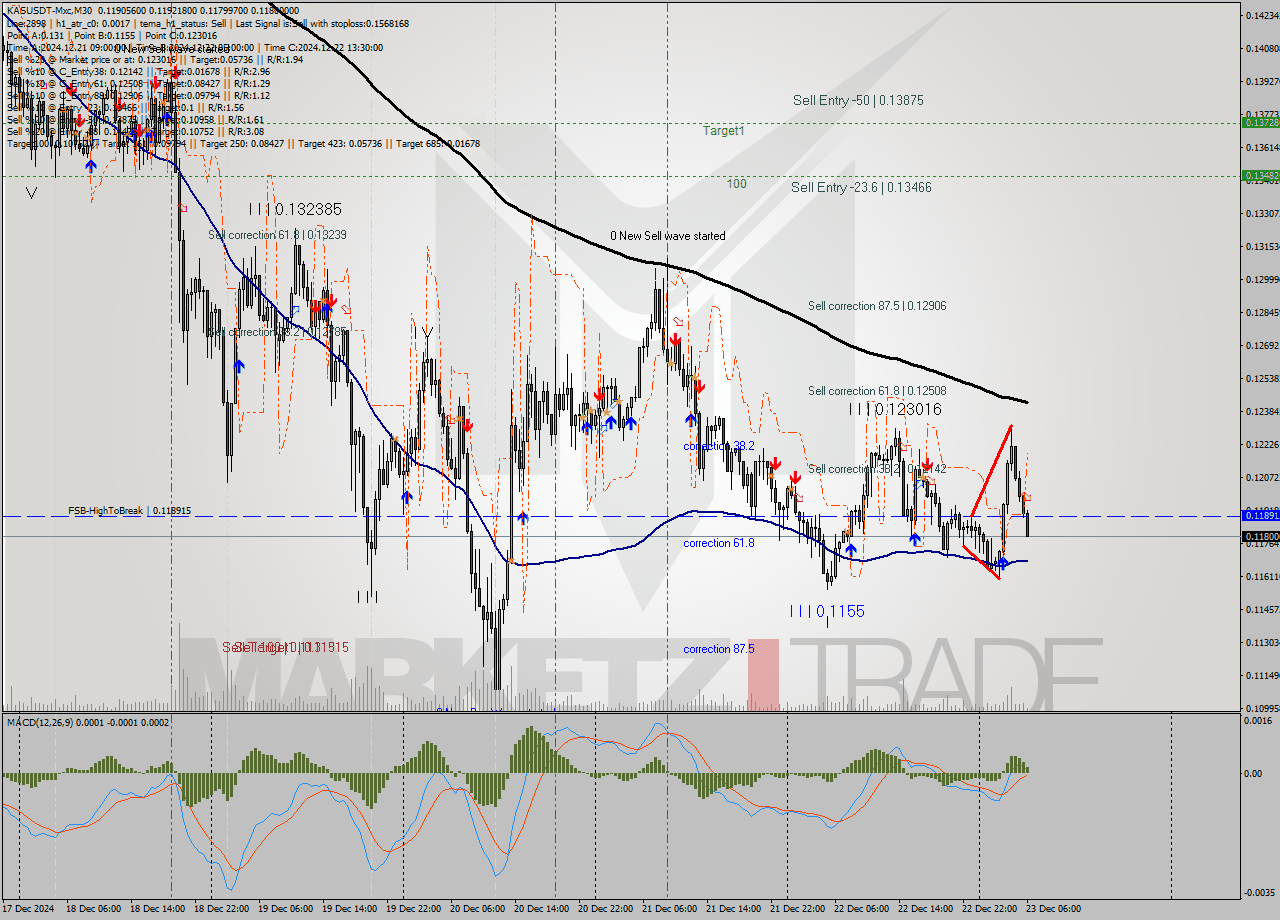Click the blue 'correction 87.5' label
The width and height of the screenshot is (1280, 920).
pos(719,649)
